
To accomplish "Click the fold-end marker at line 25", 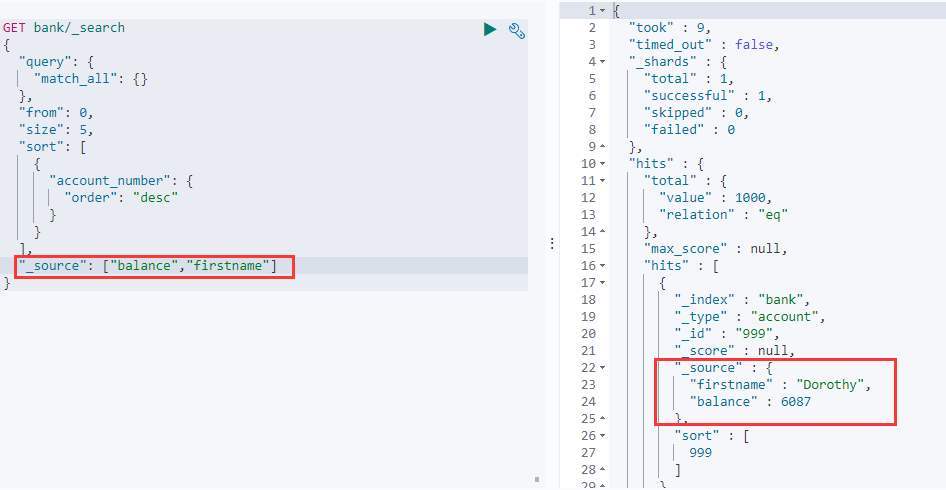I will [x=602, y=418].
